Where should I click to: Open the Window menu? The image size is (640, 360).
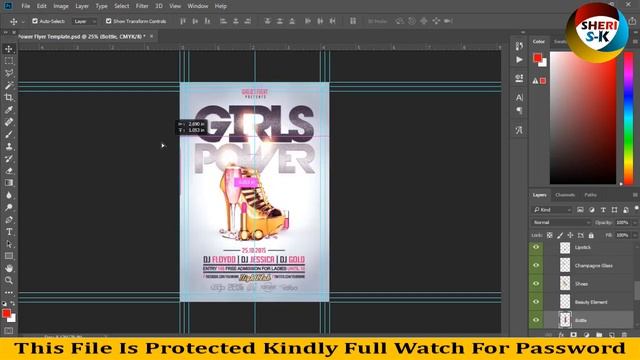198,6
